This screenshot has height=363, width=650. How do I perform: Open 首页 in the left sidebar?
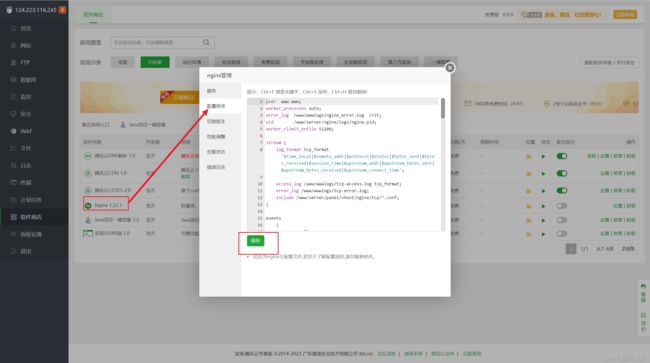[26, 28]
